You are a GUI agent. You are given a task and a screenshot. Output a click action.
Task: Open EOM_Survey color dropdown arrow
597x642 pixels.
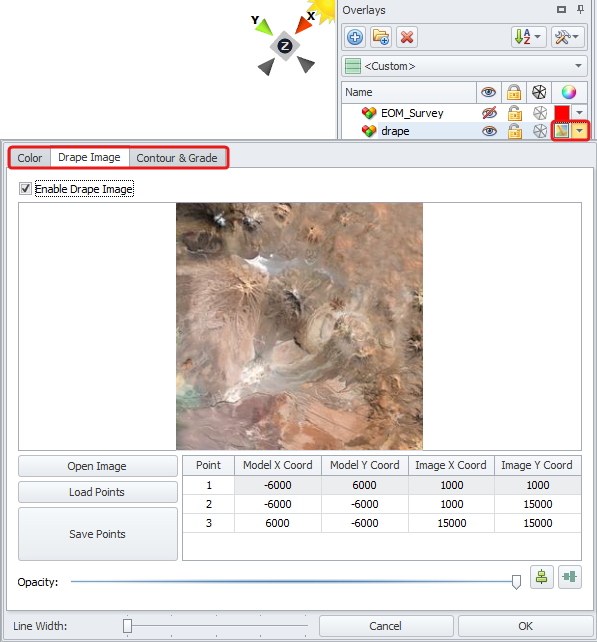pos(579,113)
